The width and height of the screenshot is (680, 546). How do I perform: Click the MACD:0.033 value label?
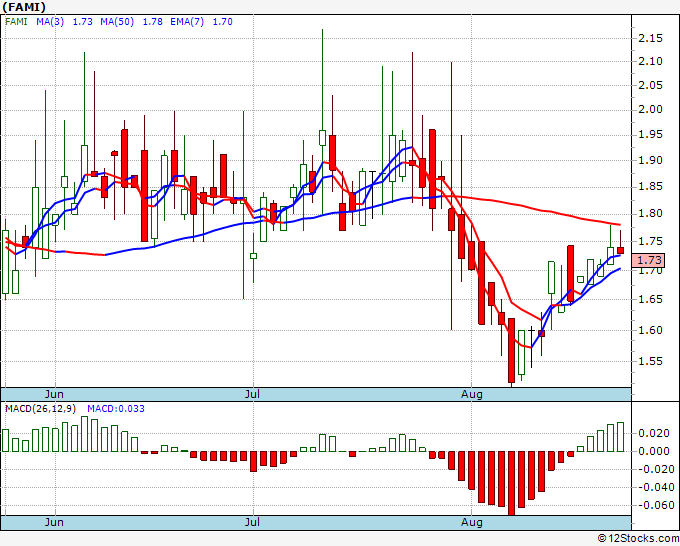click(116, 409)
